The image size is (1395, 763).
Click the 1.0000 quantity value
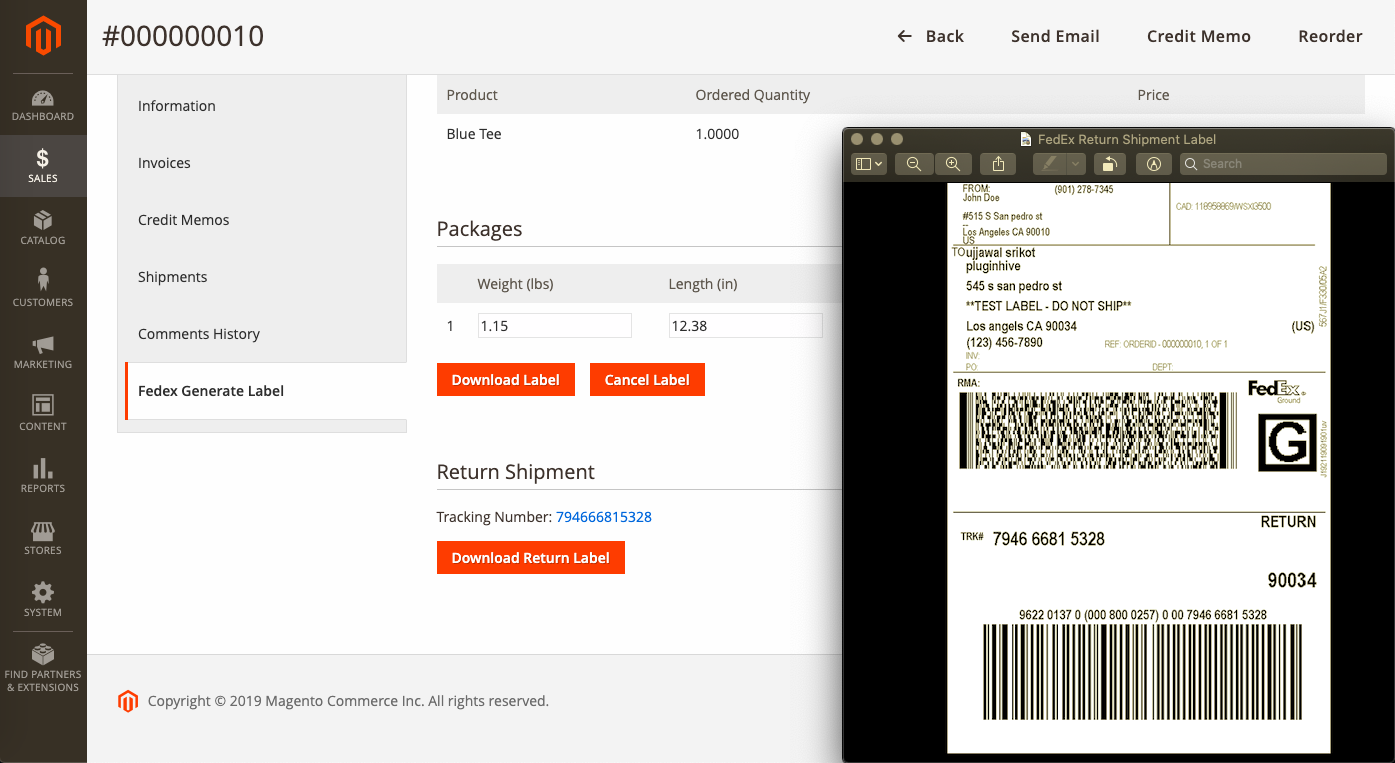point(717,134)
